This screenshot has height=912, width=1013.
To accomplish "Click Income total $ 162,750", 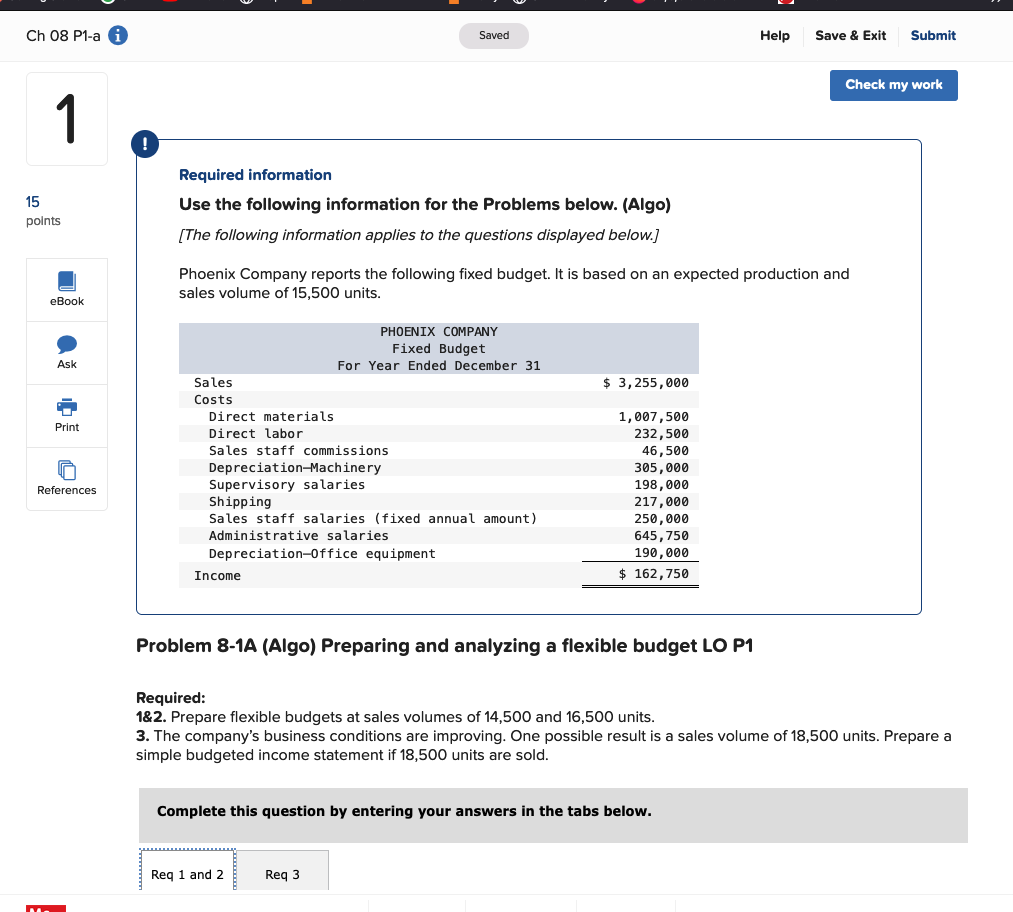I will tap(653, 574).
